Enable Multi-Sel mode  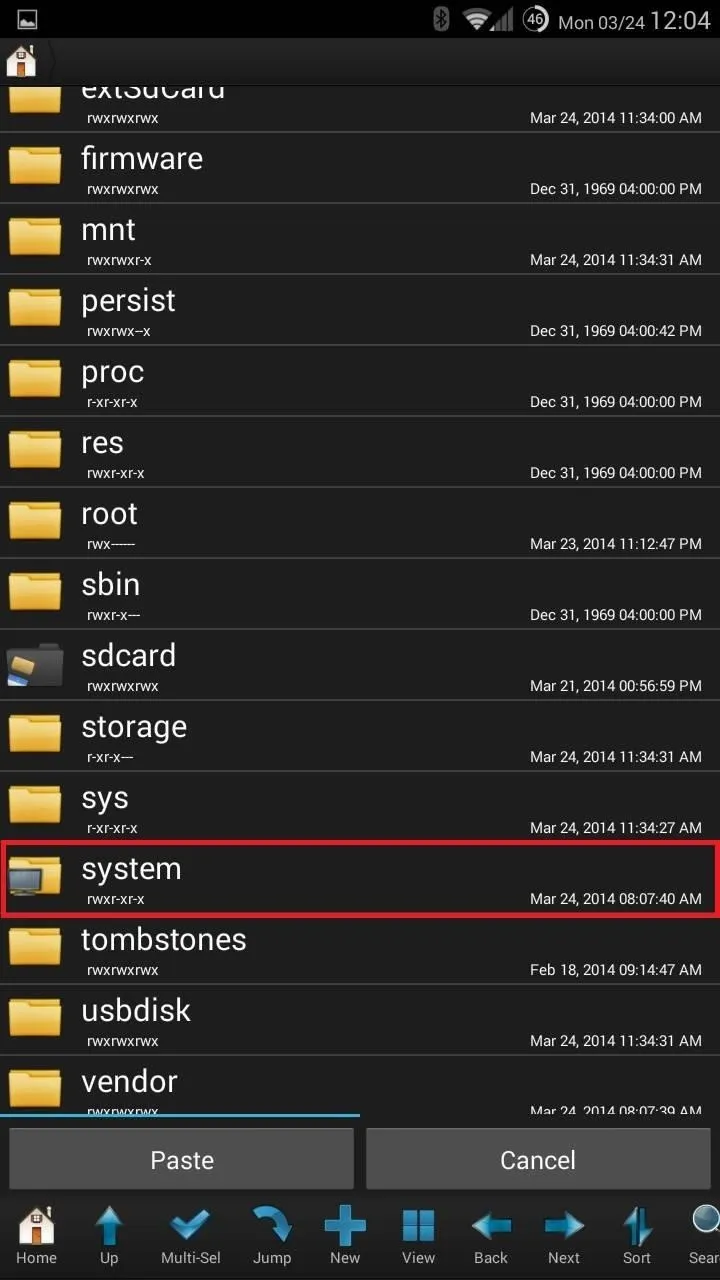point(191,1236)
